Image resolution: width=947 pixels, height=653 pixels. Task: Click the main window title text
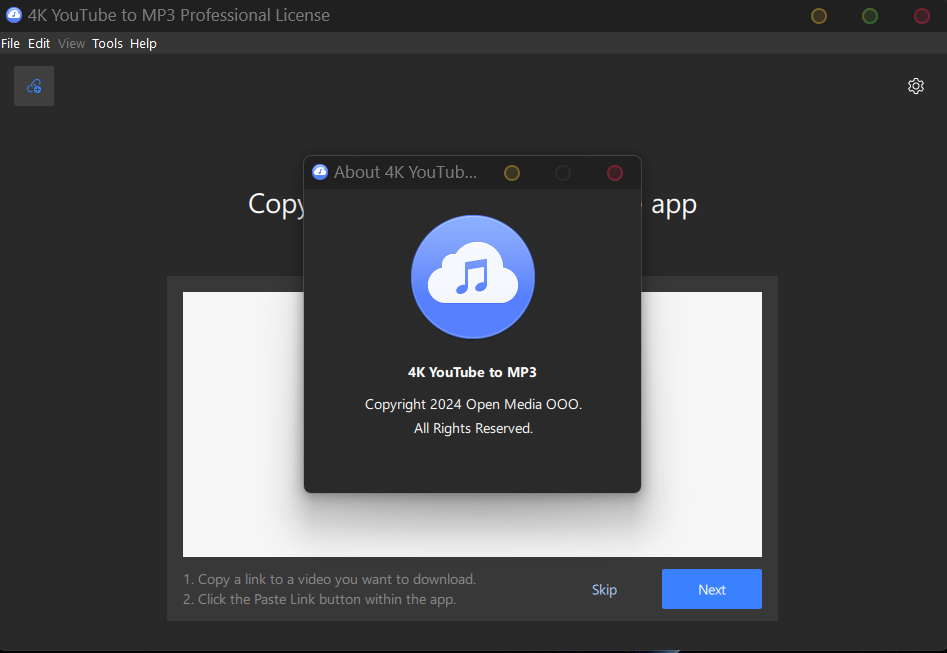pos(179,15)
